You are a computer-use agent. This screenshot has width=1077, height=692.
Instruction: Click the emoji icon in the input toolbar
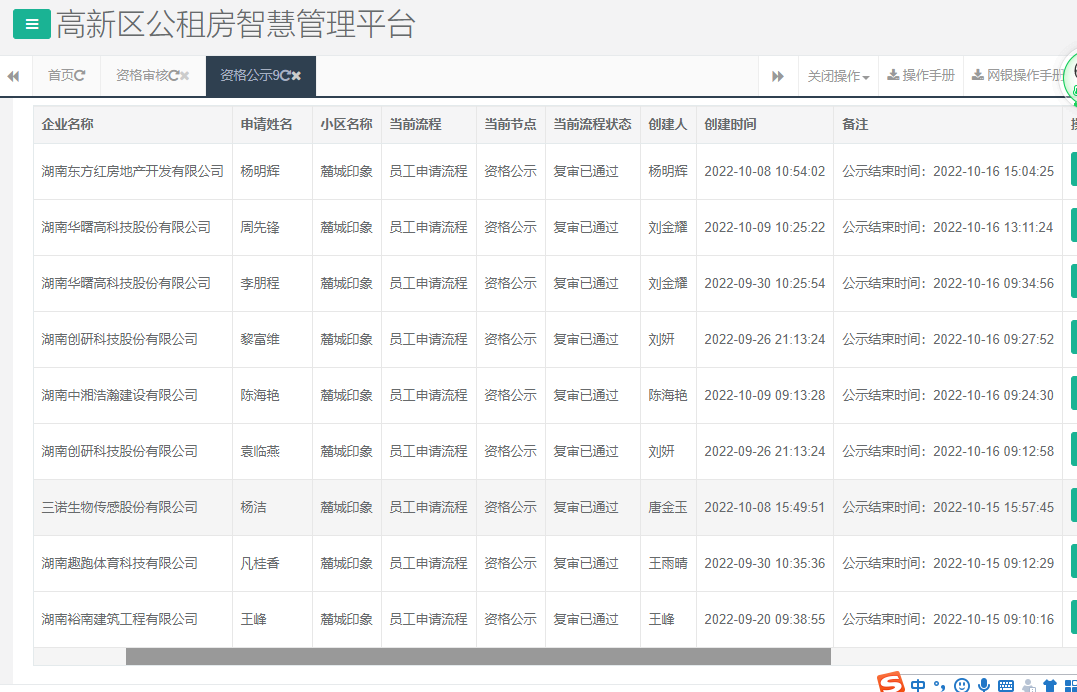pos(962,684)
